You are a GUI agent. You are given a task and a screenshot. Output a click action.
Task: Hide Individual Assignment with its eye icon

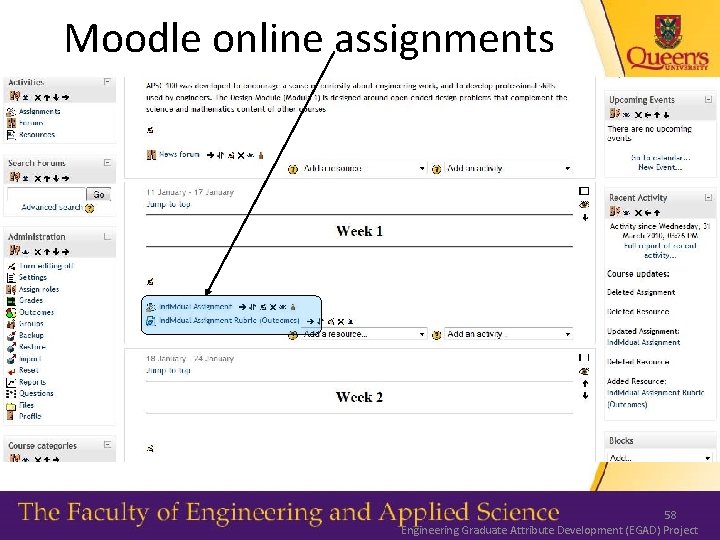pyautogui.click(x=283, y=307)
